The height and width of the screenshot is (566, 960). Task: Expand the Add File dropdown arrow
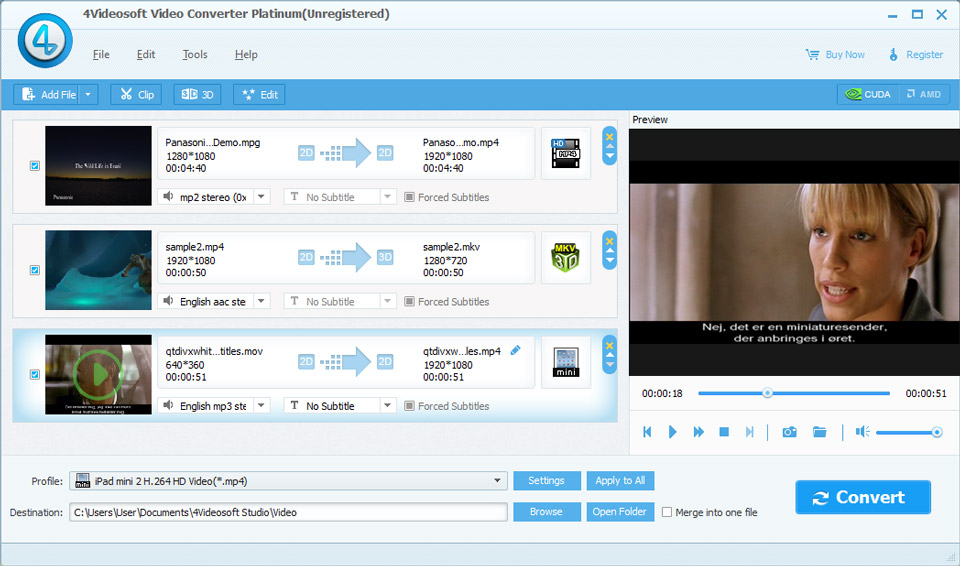[x=88, y=94]
